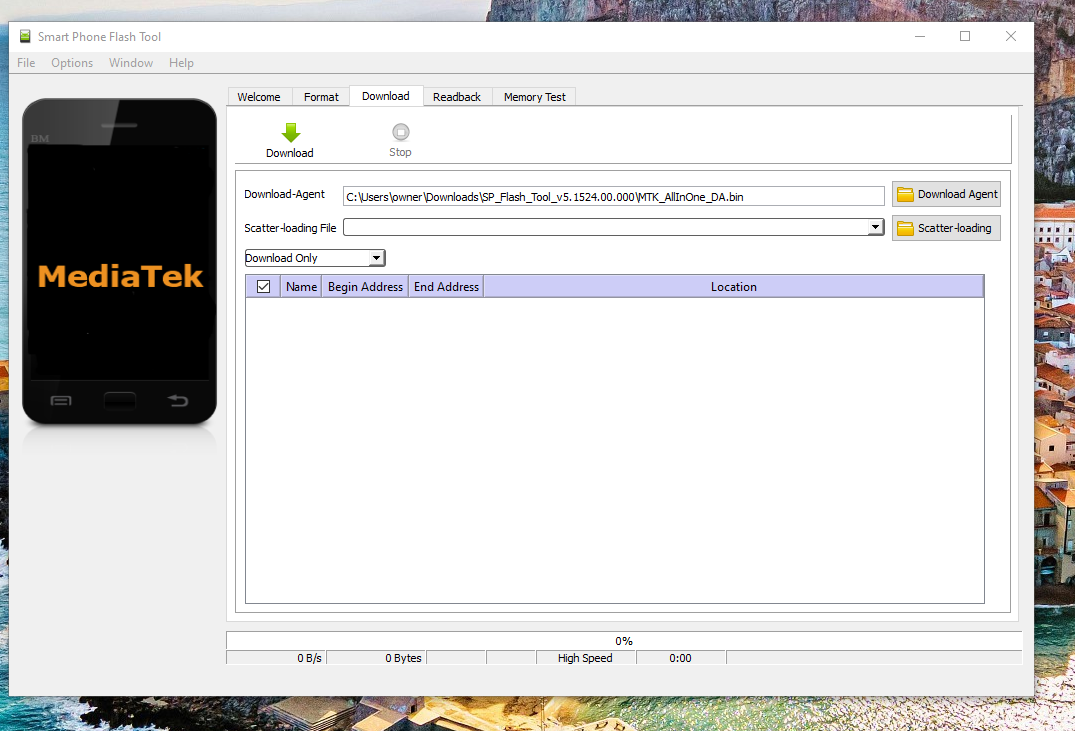Click the 0 Bytes status entry
This screenshot has width=1075, height=731.
403,658
